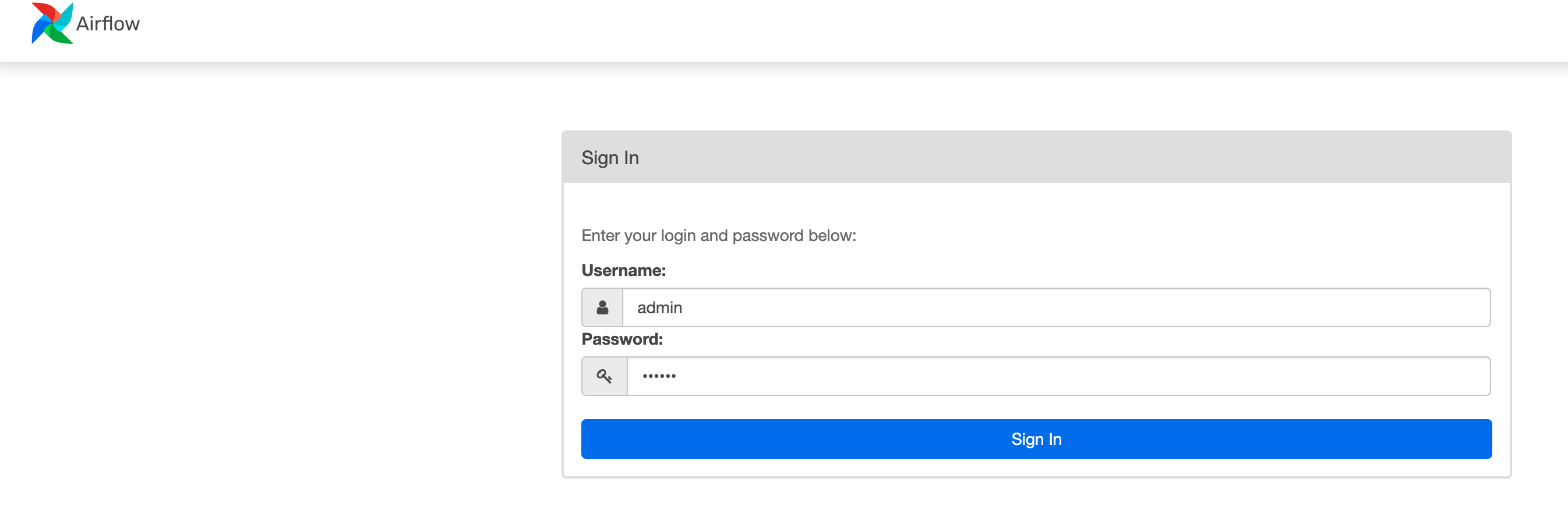The image size is (1568, 524).
Task: Click the word "login" in the instruction line
Action: pyautogui.click(x=678, y=236)
